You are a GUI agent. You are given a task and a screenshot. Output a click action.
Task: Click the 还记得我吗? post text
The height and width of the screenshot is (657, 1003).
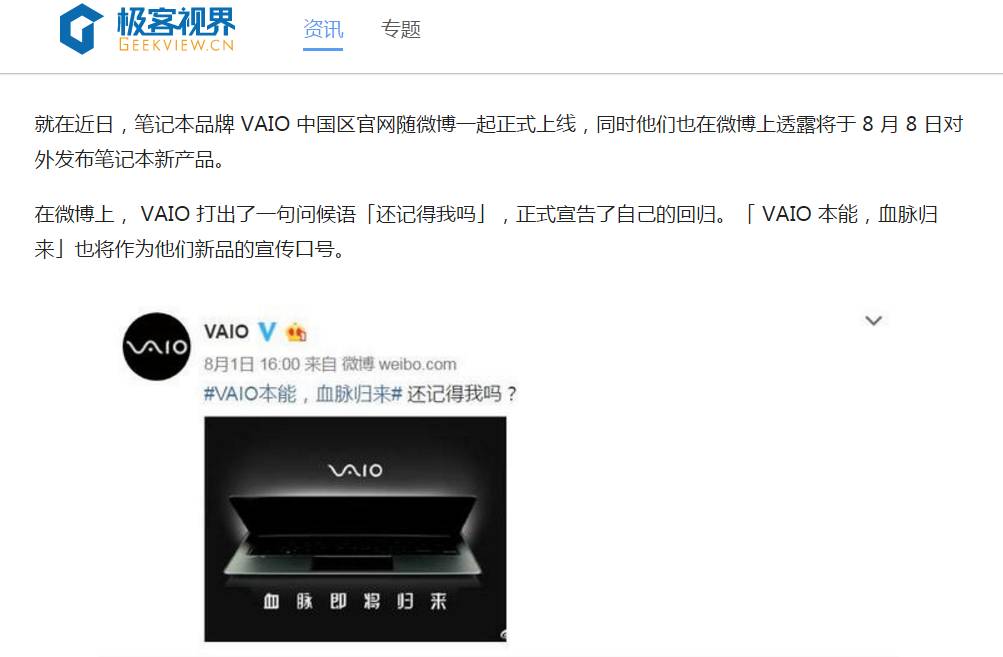462,393
